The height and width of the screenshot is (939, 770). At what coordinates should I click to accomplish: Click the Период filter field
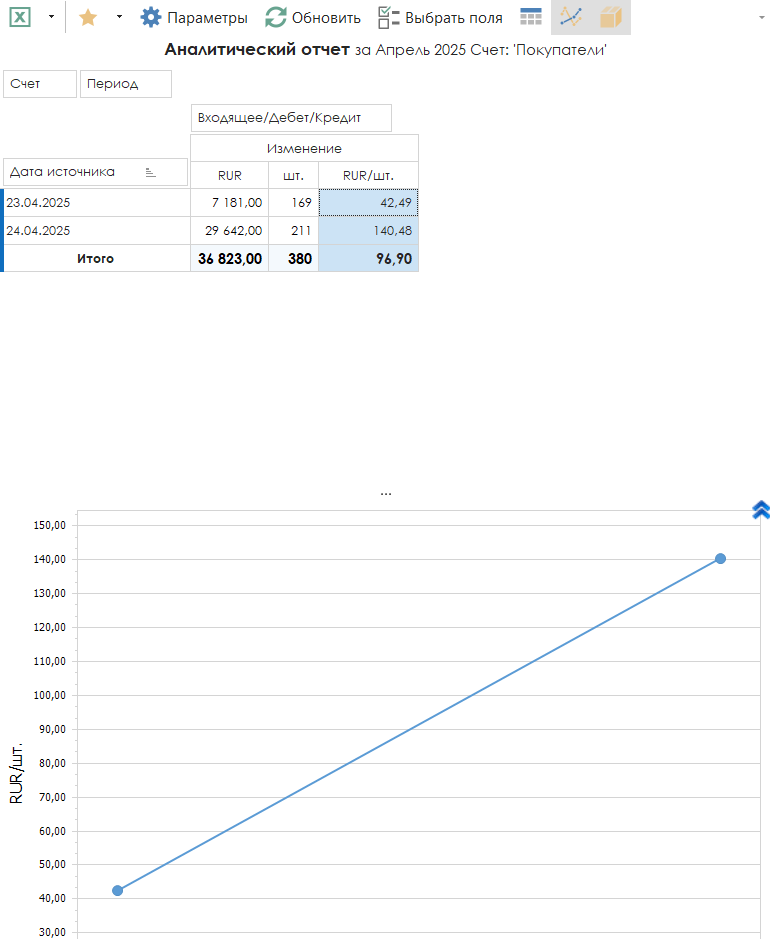125,84
